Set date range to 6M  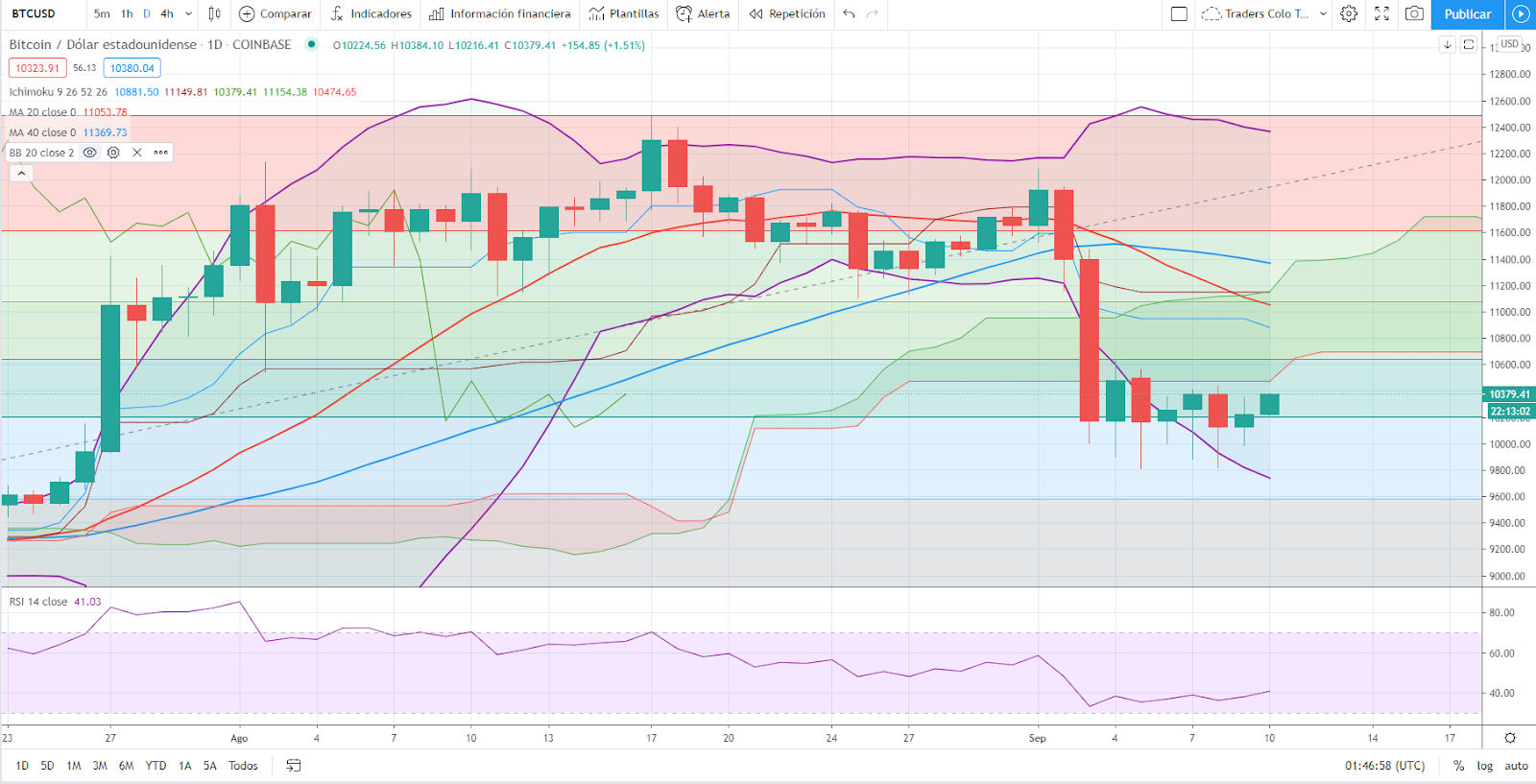tap(127, 765)
